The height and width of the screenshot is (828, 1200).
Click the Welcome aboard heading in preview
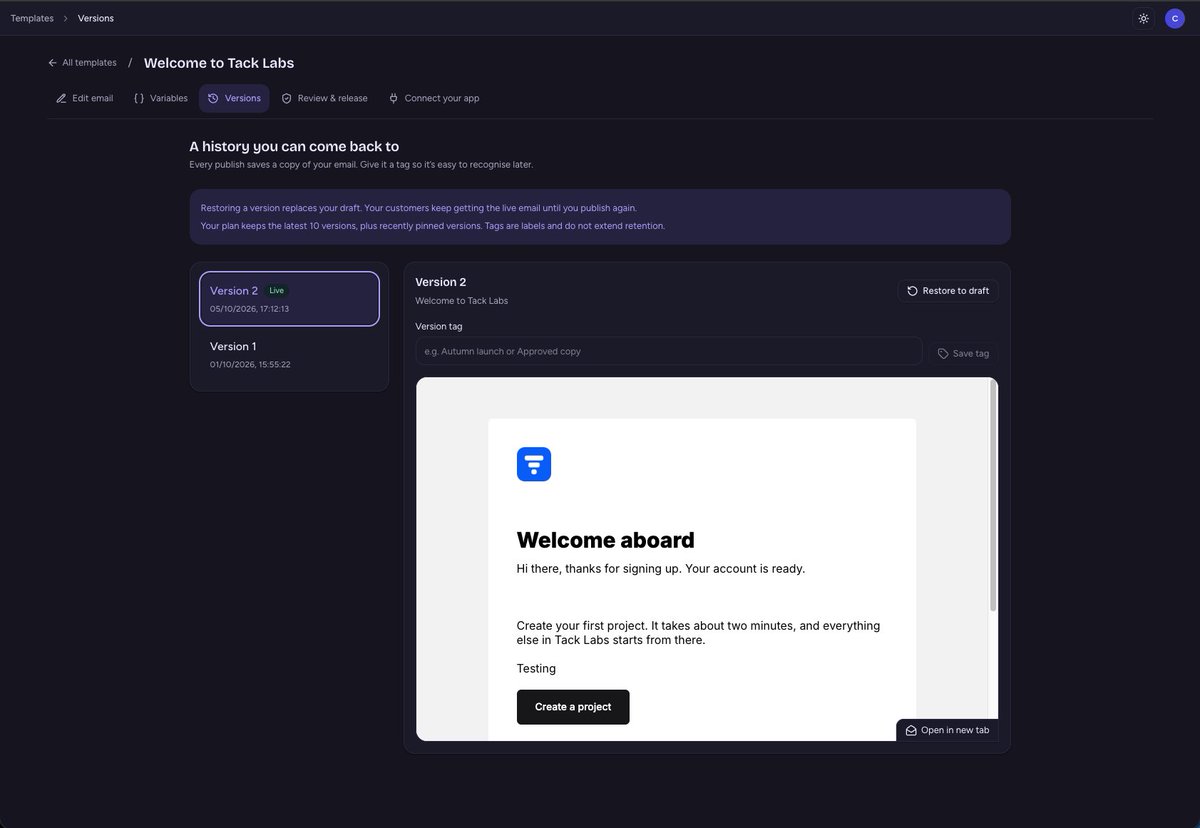(x=605, y=540)
